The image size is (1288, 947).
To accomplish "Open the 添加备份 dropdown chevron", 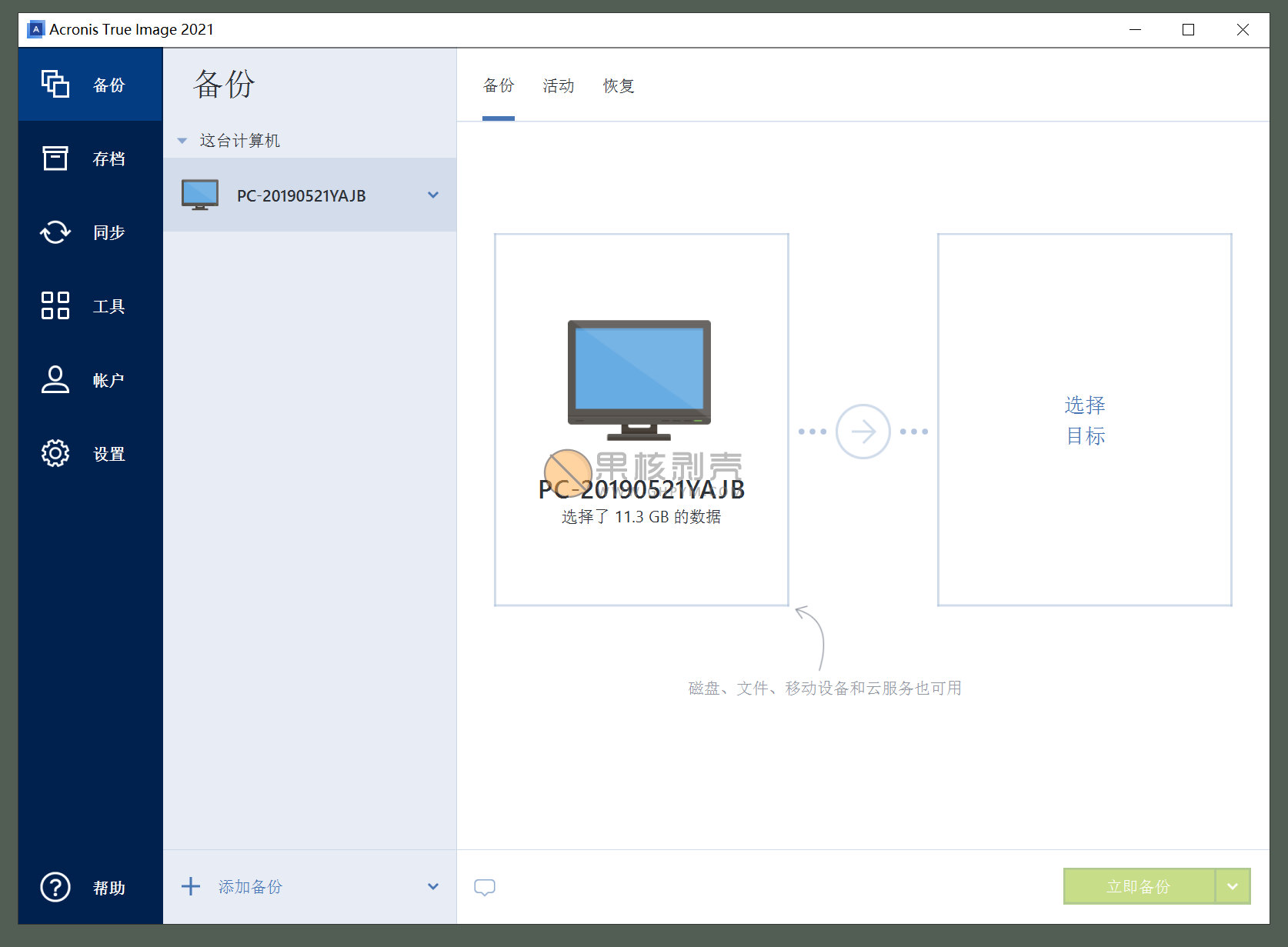I will (x=433, y=886).
